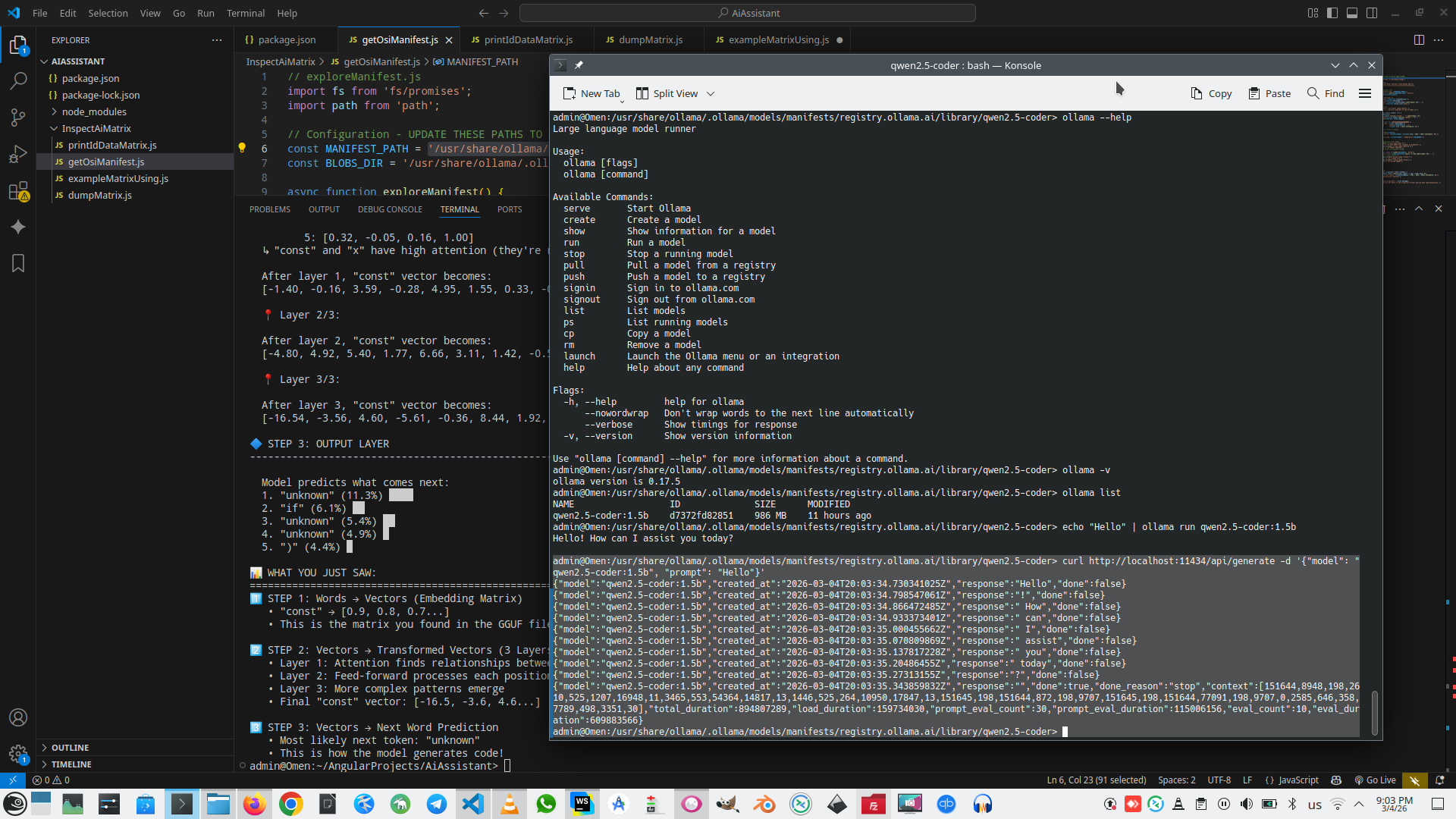Click the Split Editor Right icon
The width and height of the screenshot is (1456, 819).
[1419, 39]
